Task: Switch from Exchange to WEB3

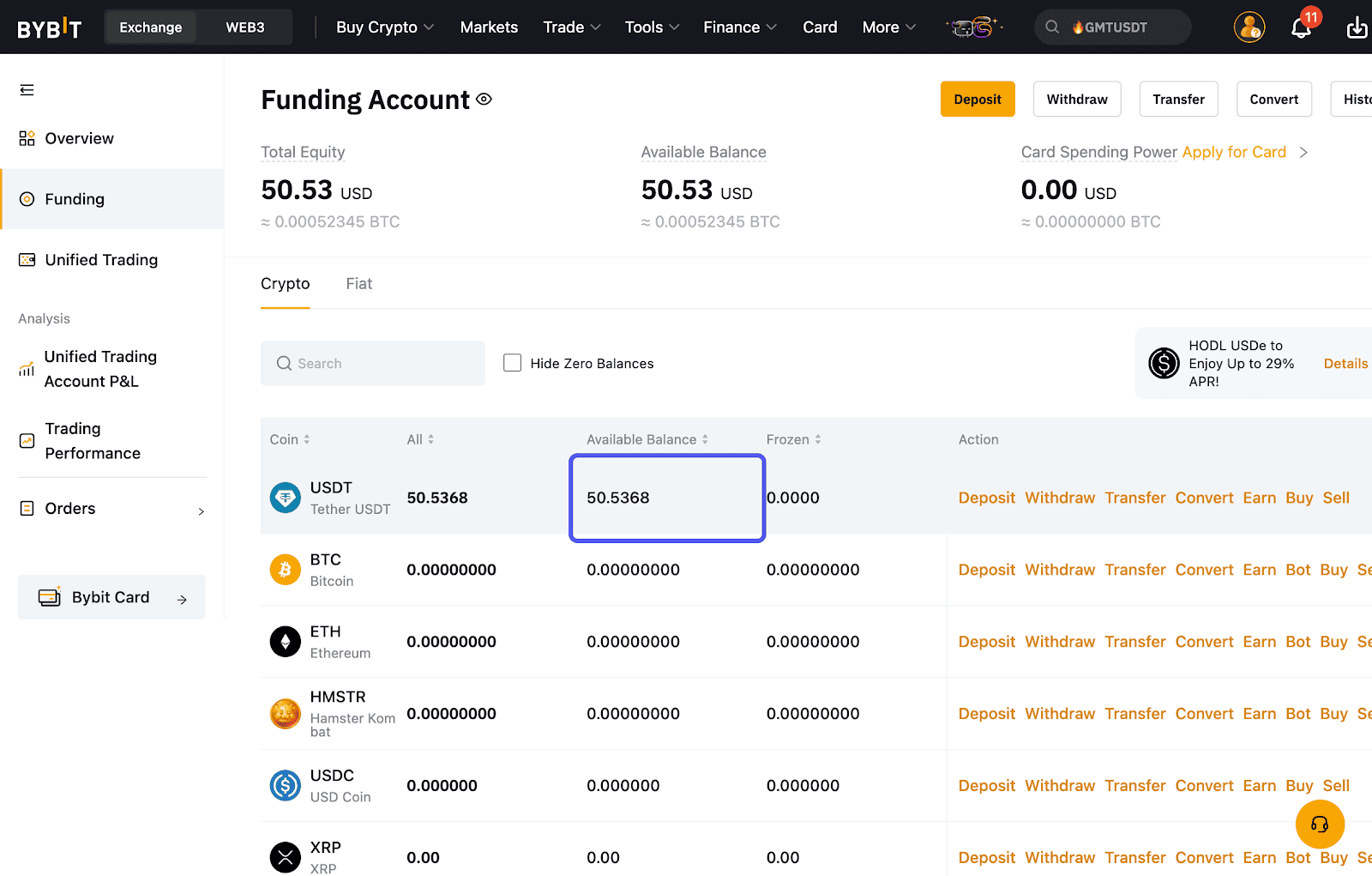Action: pyautogui.click(x=245, y=27)
